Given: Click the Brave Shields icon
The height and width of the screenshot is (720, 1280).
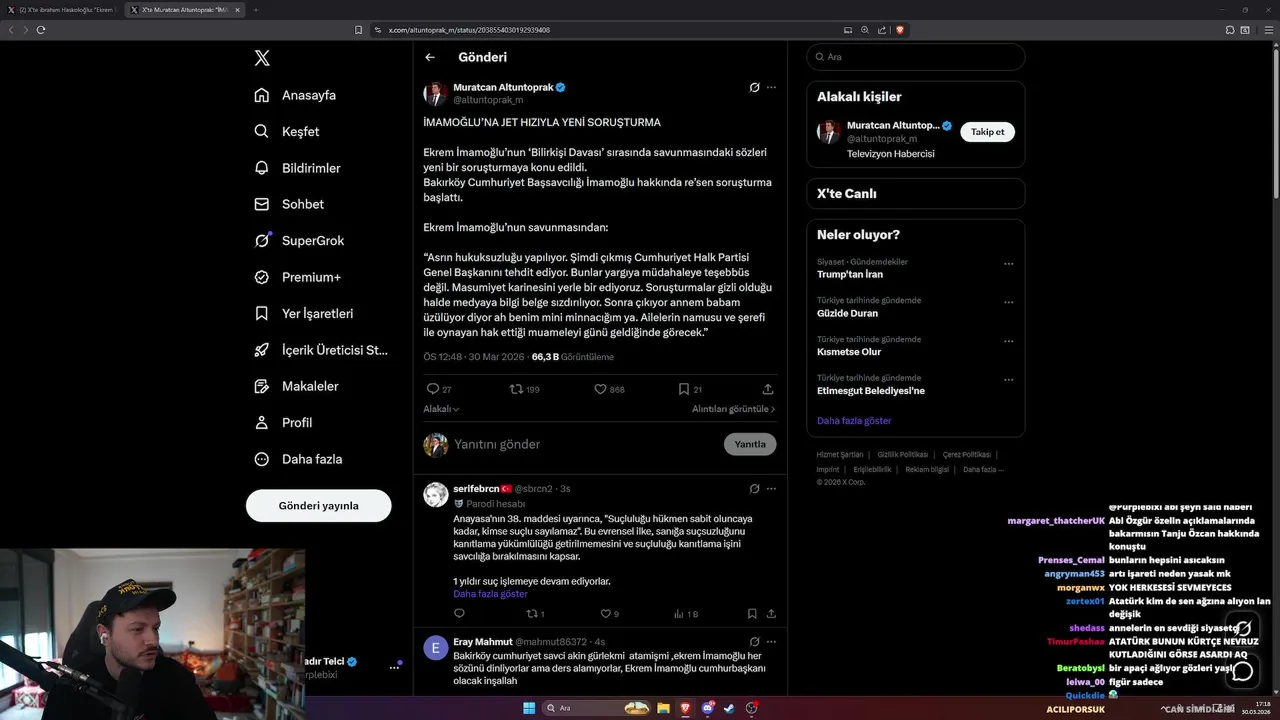Looking at the screenshot, I should coord(900,30).
